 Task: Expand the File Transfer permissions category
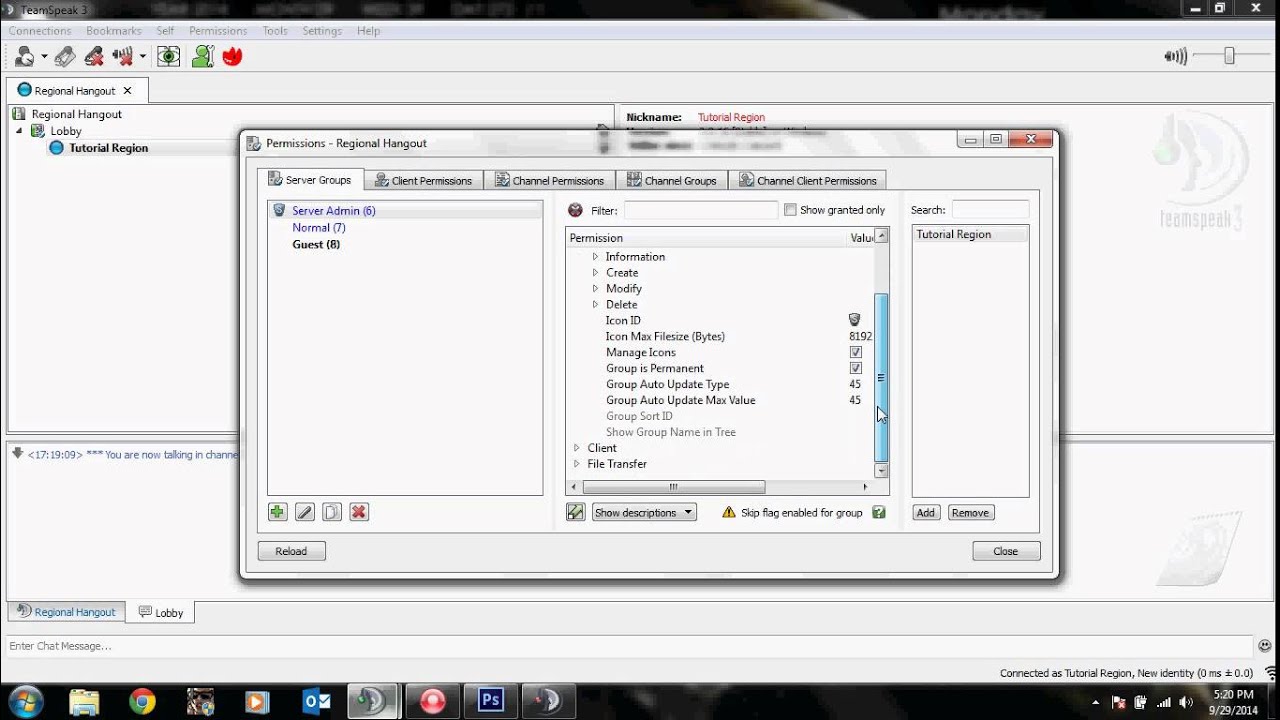click(577, 463)
